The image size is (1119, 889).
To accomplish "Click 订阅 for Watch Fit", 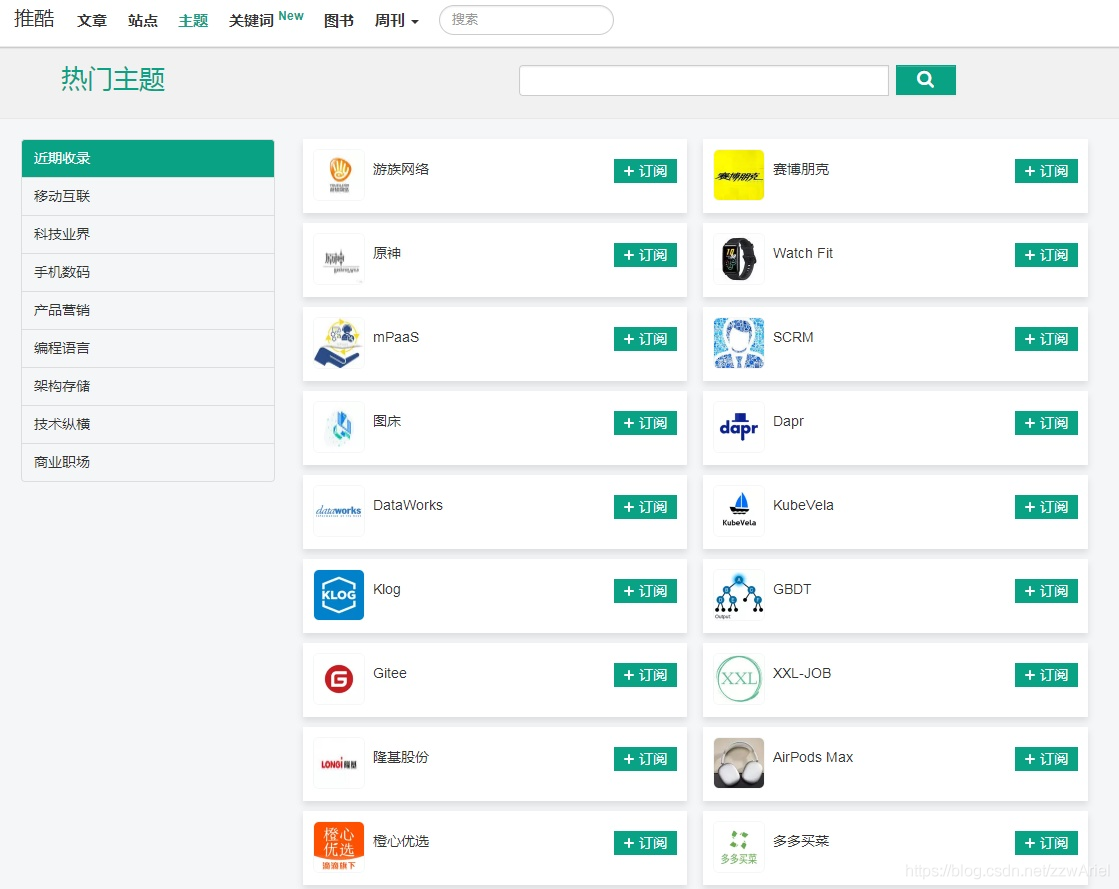I will (x=1046, y=255).
